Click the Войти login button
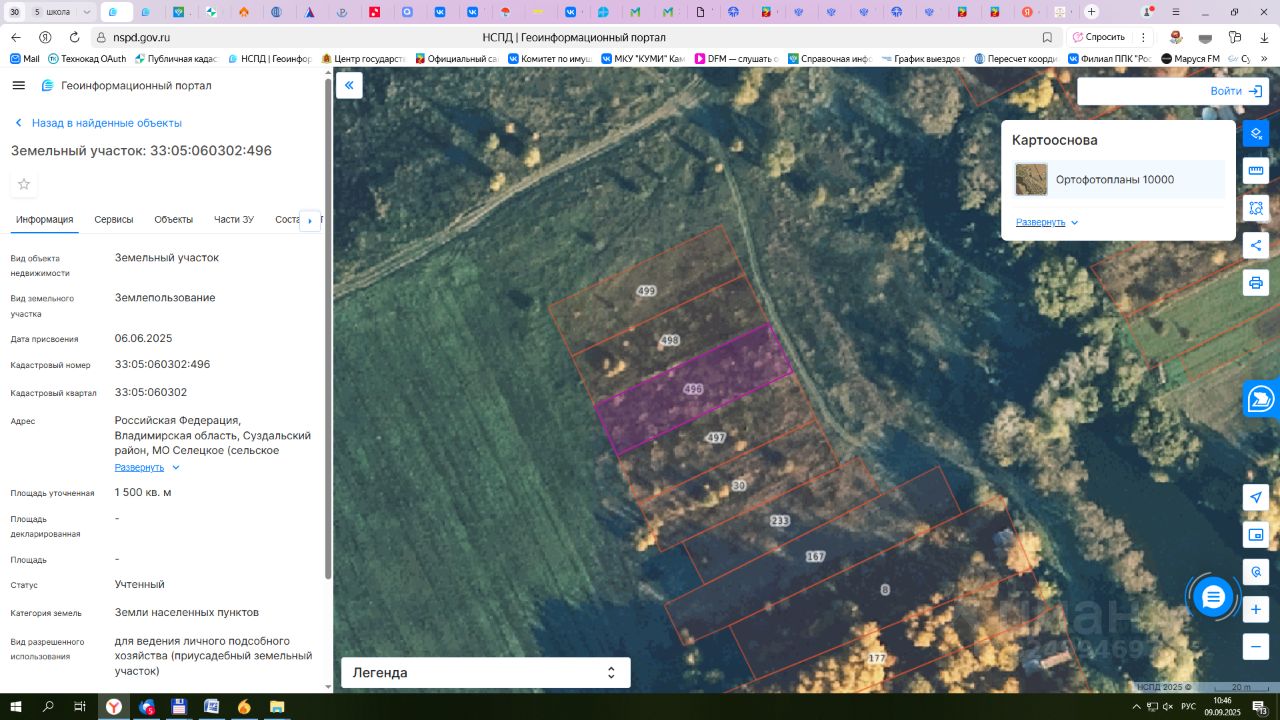Screen dimensions: 1280x720 coord(1234,91)
